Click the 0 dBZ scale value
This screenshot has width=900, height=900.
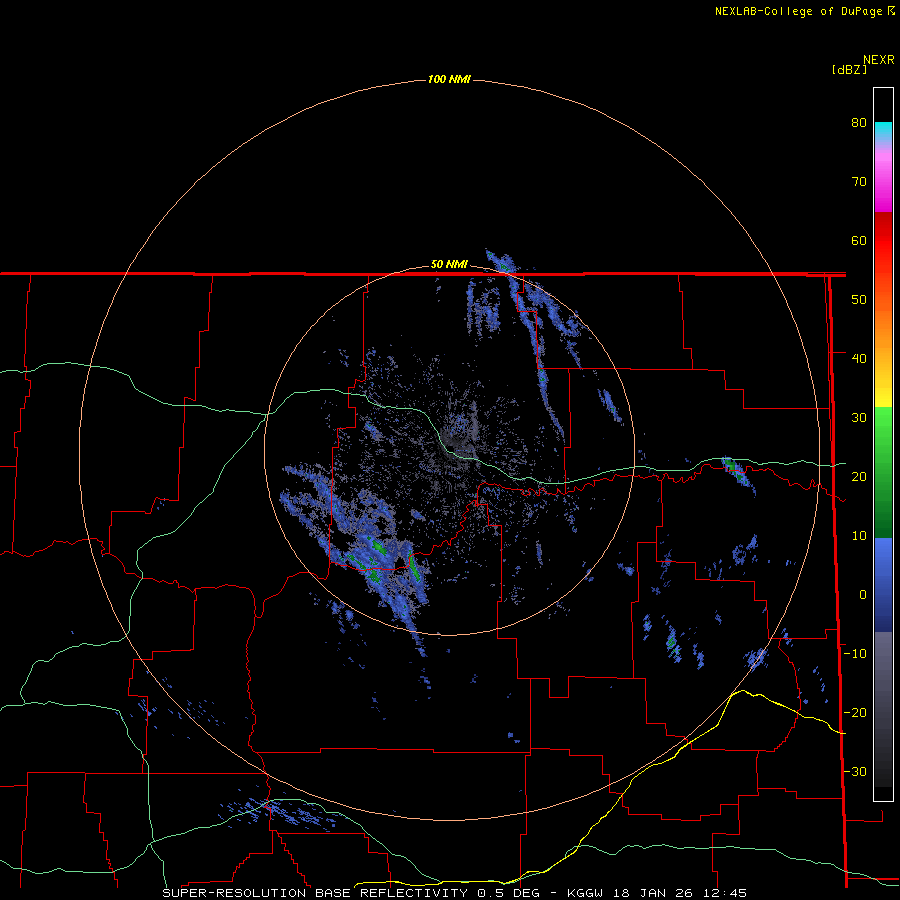coord(863,595)
